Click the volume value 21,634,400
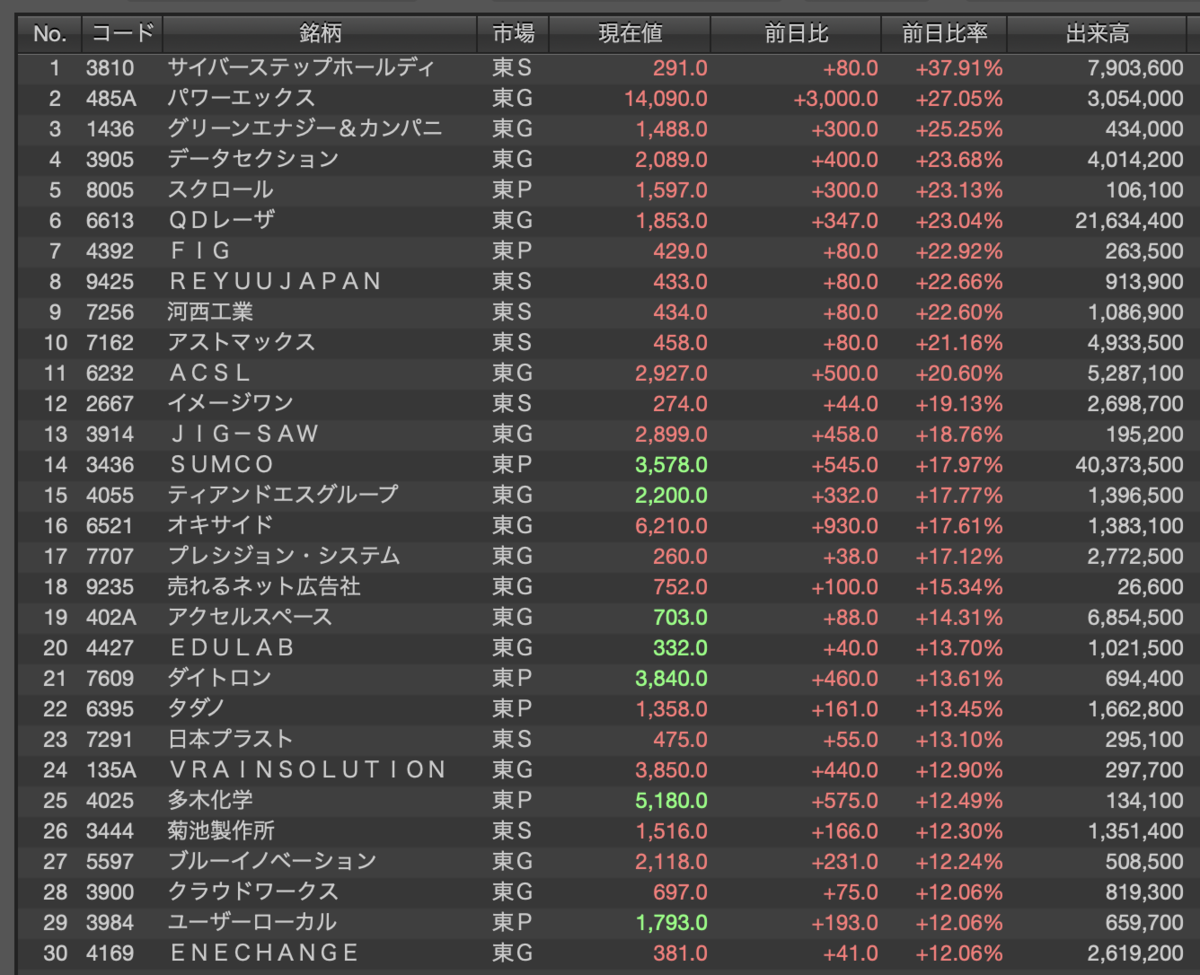The width and height of the screenshot is (1200, 975). coord(1130,220)
